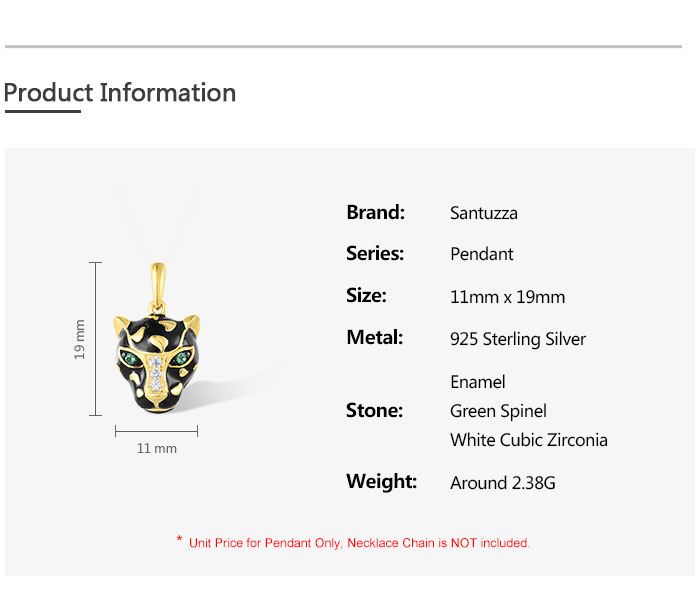
Task: Click the Series: label
Action: [375, 254]
